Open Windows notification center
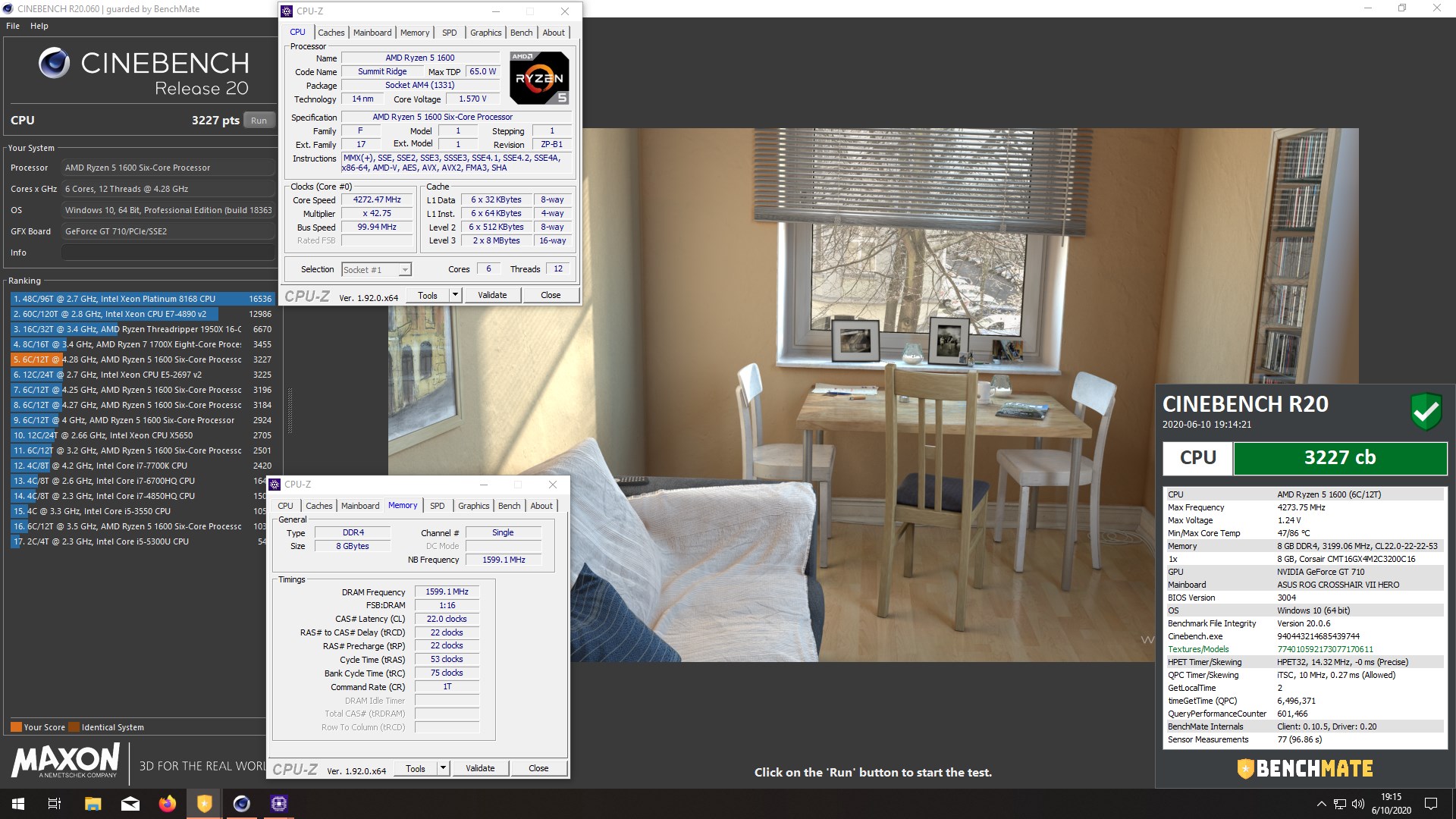The height and width of the screenshot is (819, 1456). 1431,804
